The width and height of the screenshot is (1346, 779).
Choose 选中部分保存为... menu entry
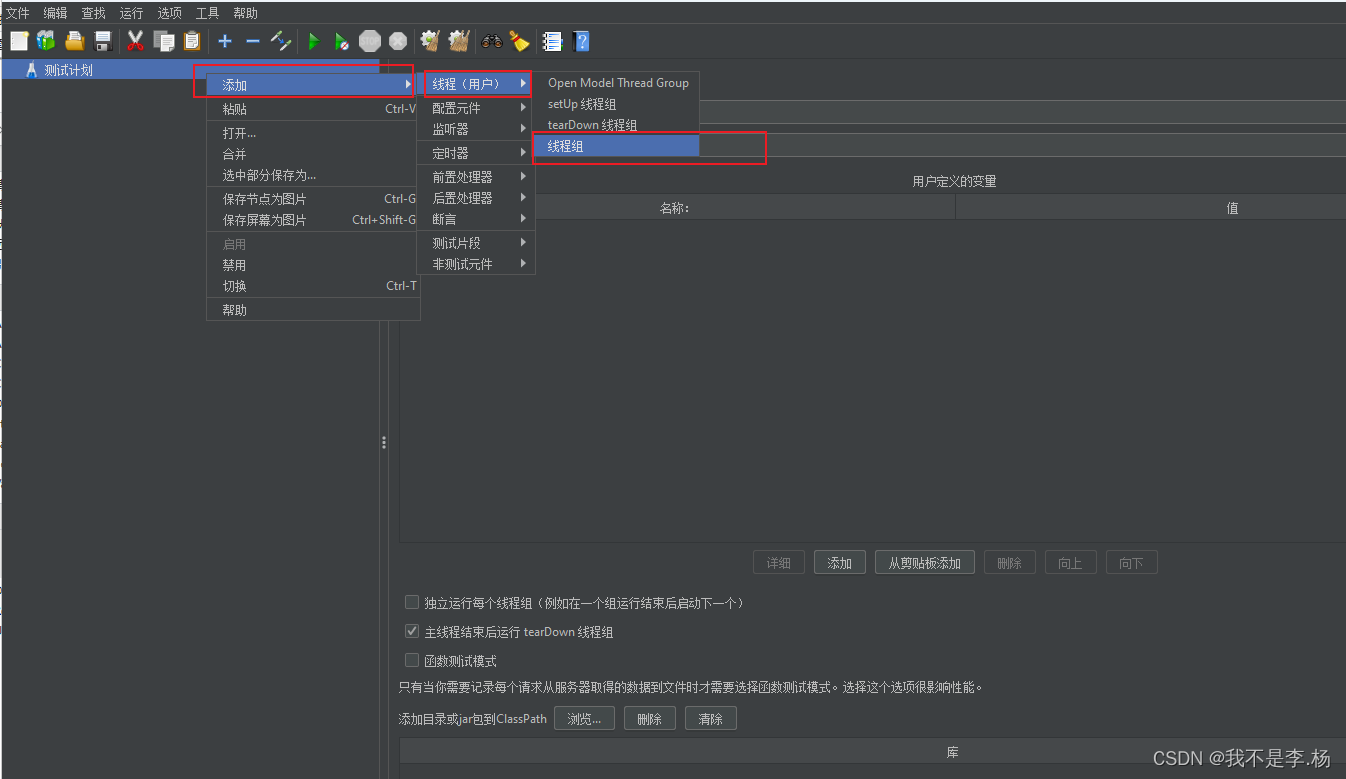pyautogui.click(x=313, y=175)
